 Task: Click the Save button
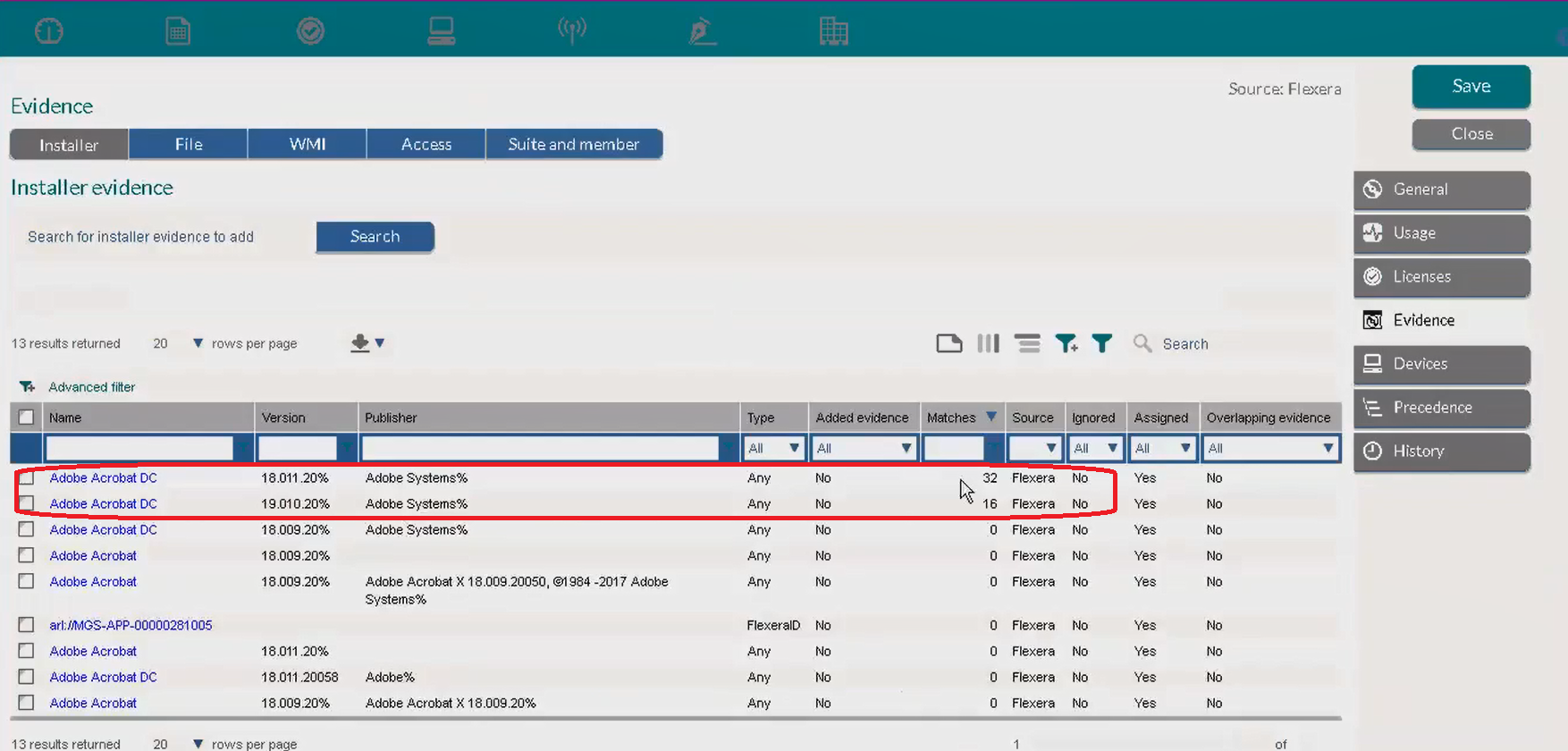coord(1471,87)
